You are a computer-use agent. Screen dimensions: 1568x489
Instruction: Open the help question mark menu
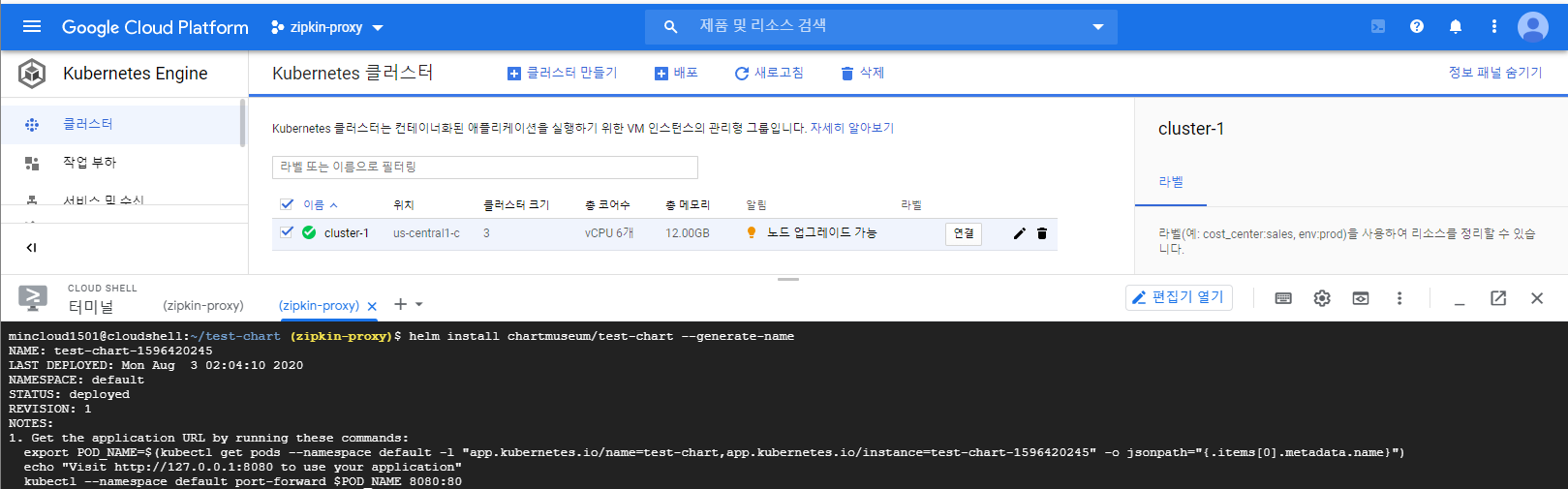tap(1417, 27)
